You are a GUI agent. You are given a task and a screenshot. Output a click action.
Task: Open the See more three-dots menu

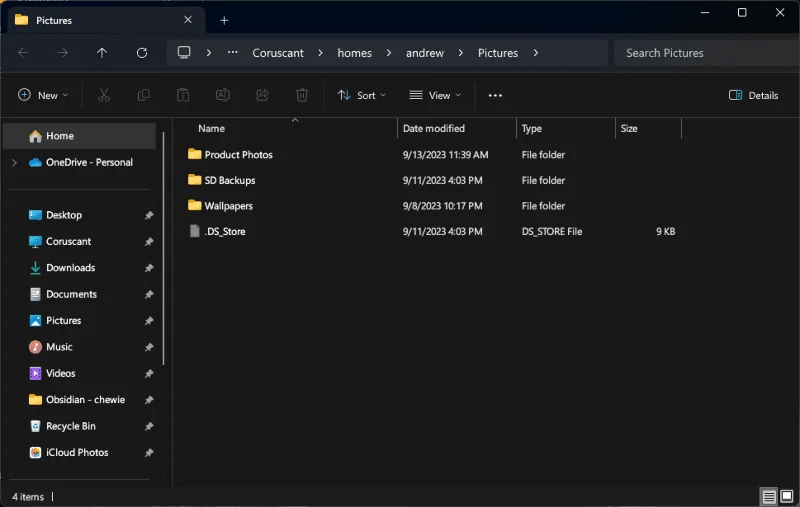pyautogui.click(x=495, y=95)
